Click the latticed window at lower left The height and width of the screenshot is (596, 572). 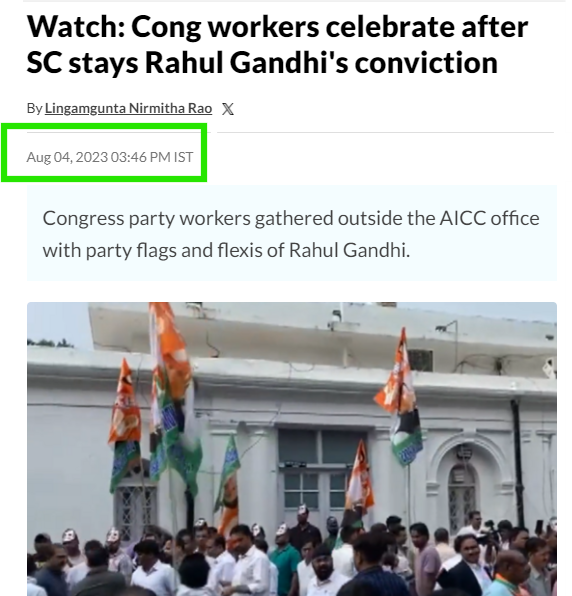coord(135,507)
